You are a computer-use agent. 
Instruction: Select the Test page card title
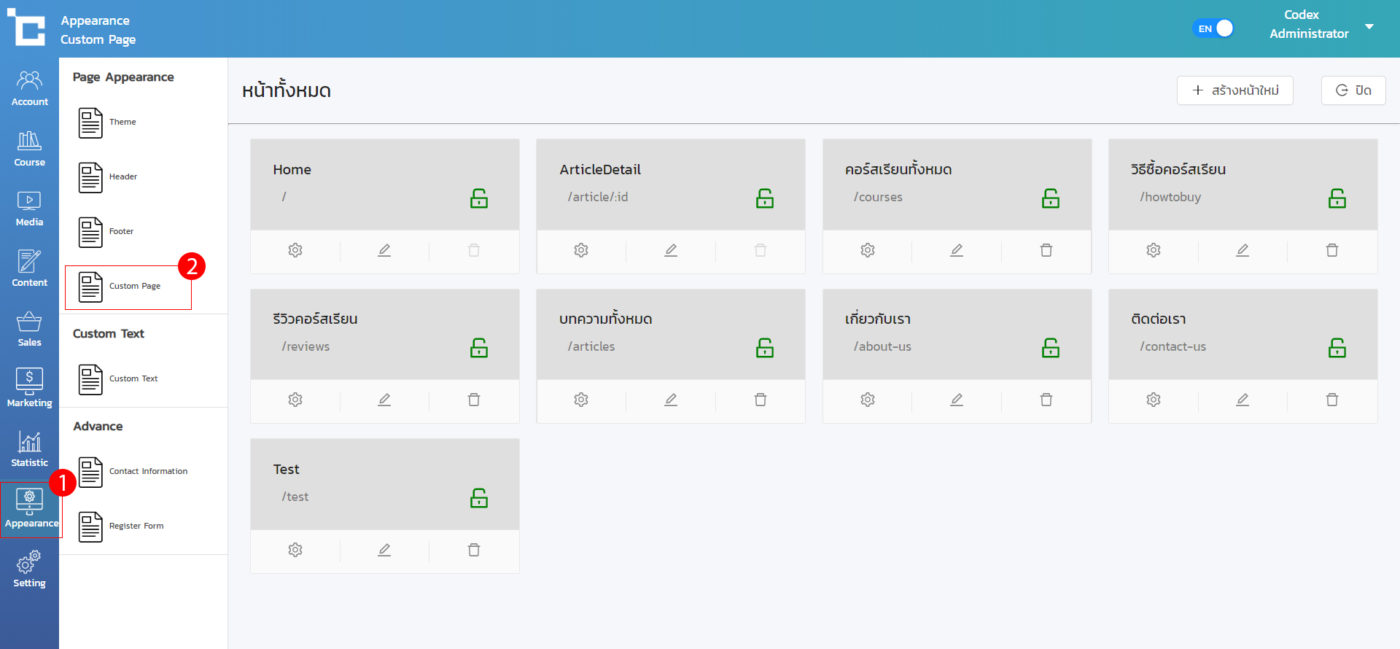[x=286, y=469]
